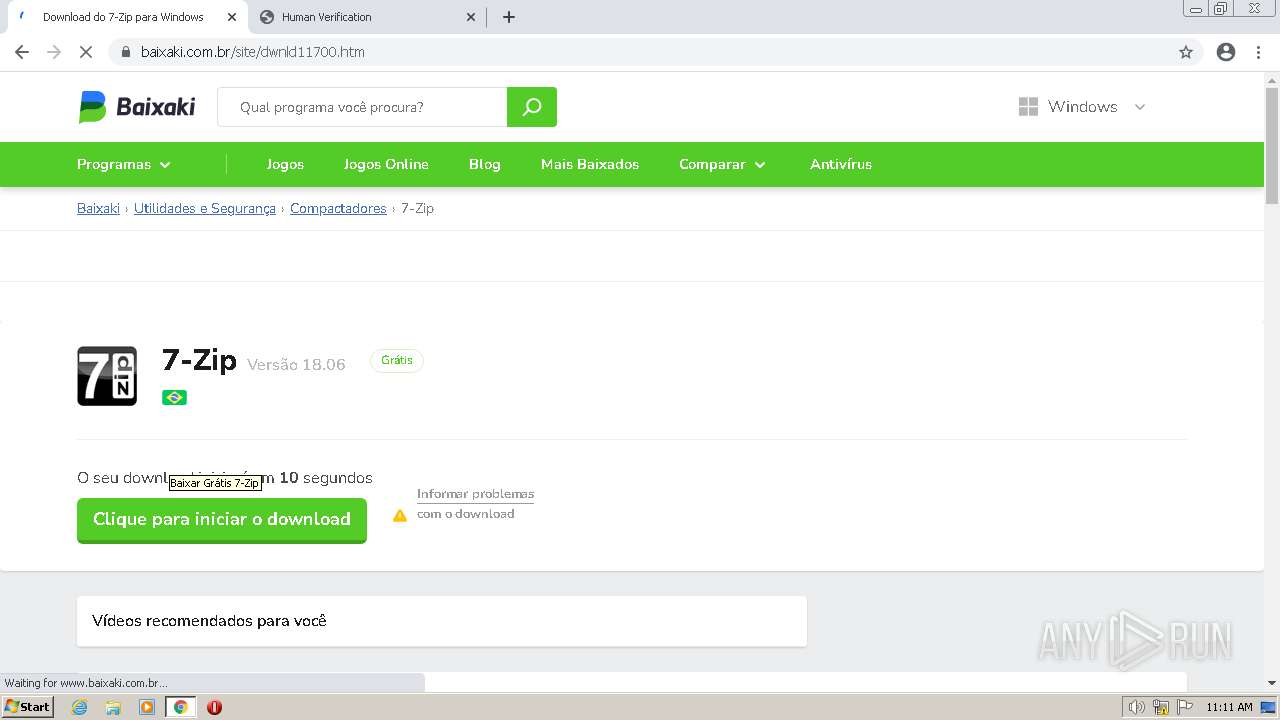Click the browser address bar URL
Image resolution: width=1280 pixels, height=720 pixels.
[253, 52]
